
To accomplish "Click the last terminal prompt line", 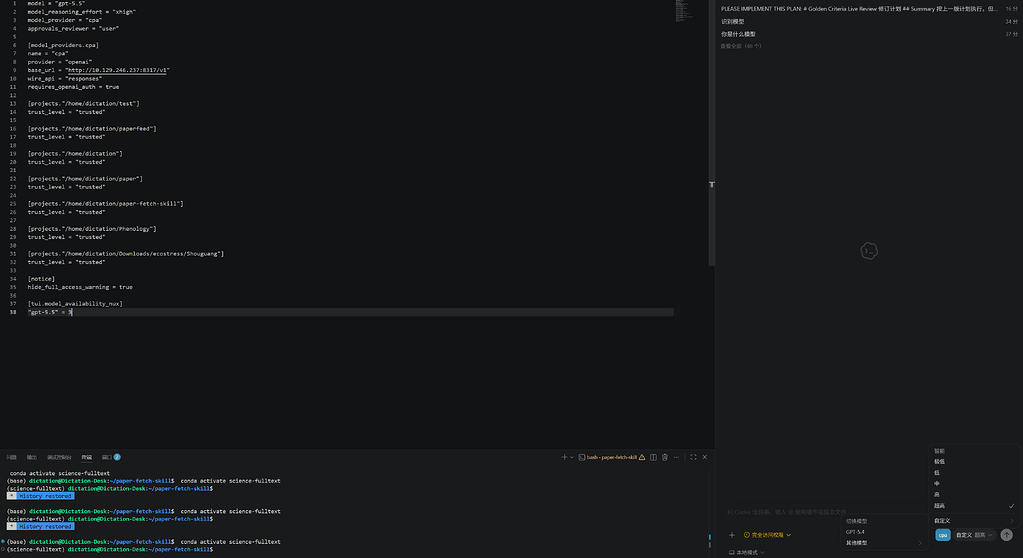I will click(x=110, y=550).
